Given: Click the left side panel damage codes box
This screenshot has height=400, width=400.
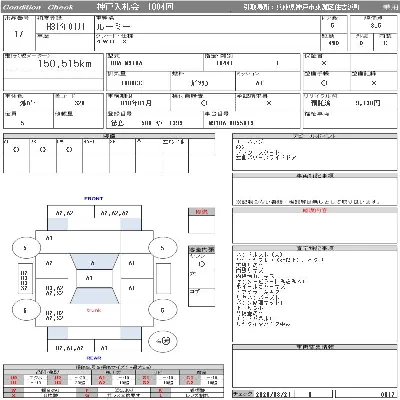Looking at the screenshot, I should pyautogui.click(x=24, y=280).
